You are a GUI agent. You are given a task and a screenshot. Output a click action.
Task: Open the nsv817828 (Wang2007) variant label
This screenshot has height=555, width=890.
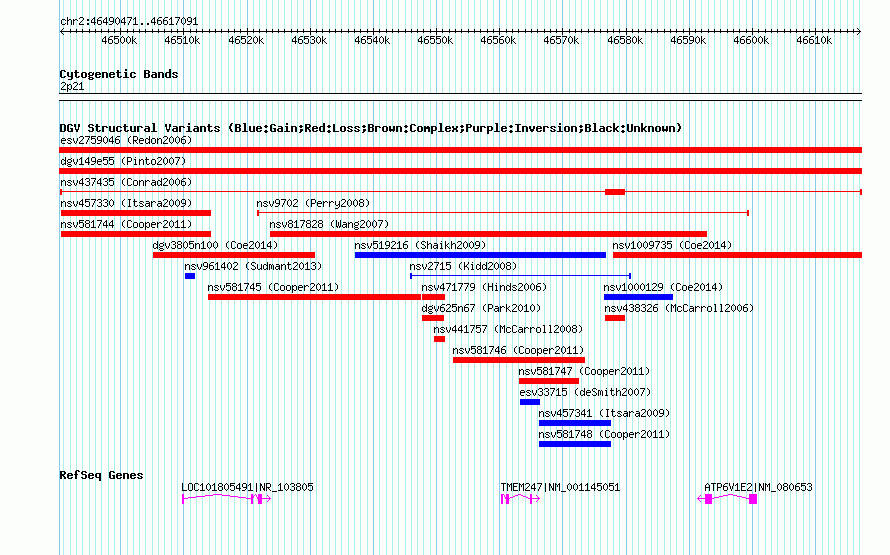(329, 224)
